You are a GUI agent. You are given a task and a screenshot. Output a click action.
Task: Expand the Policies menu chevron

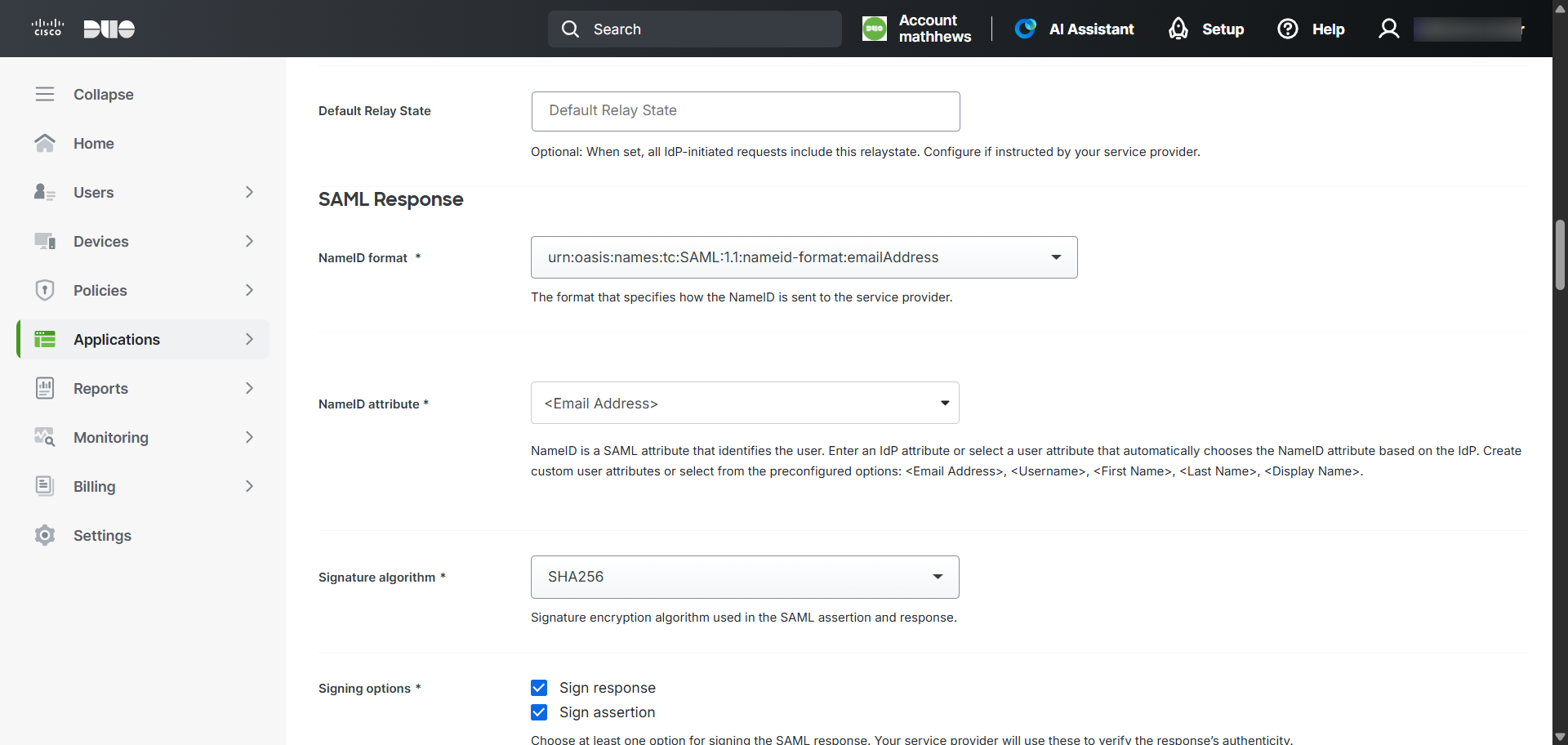coord(249,290)
